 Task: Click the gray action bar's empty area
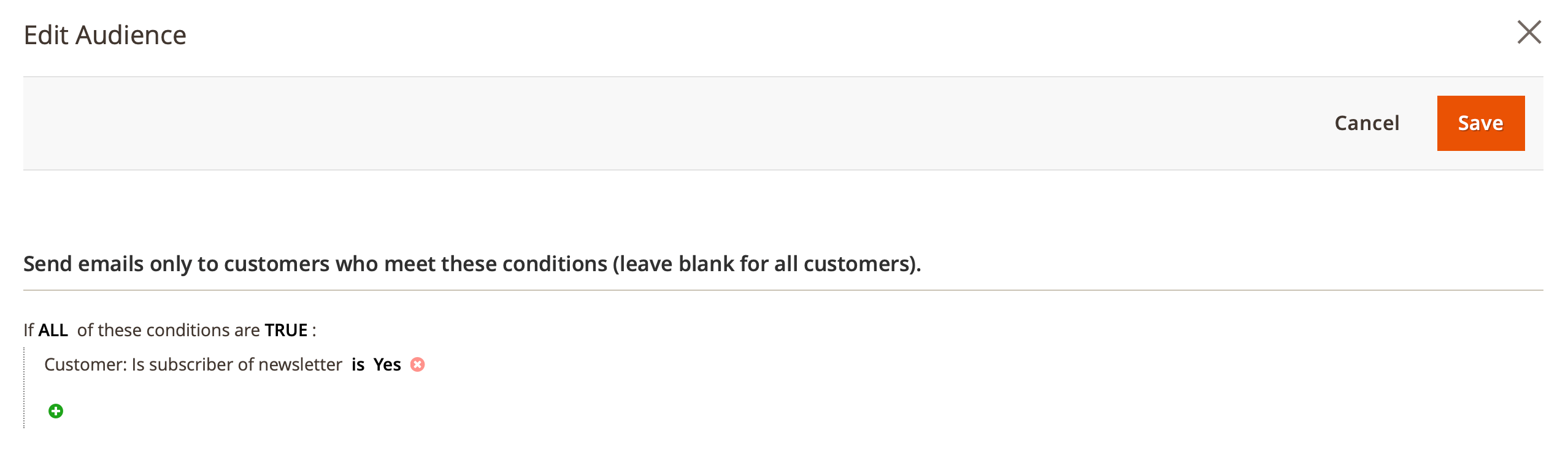point(613,123)
